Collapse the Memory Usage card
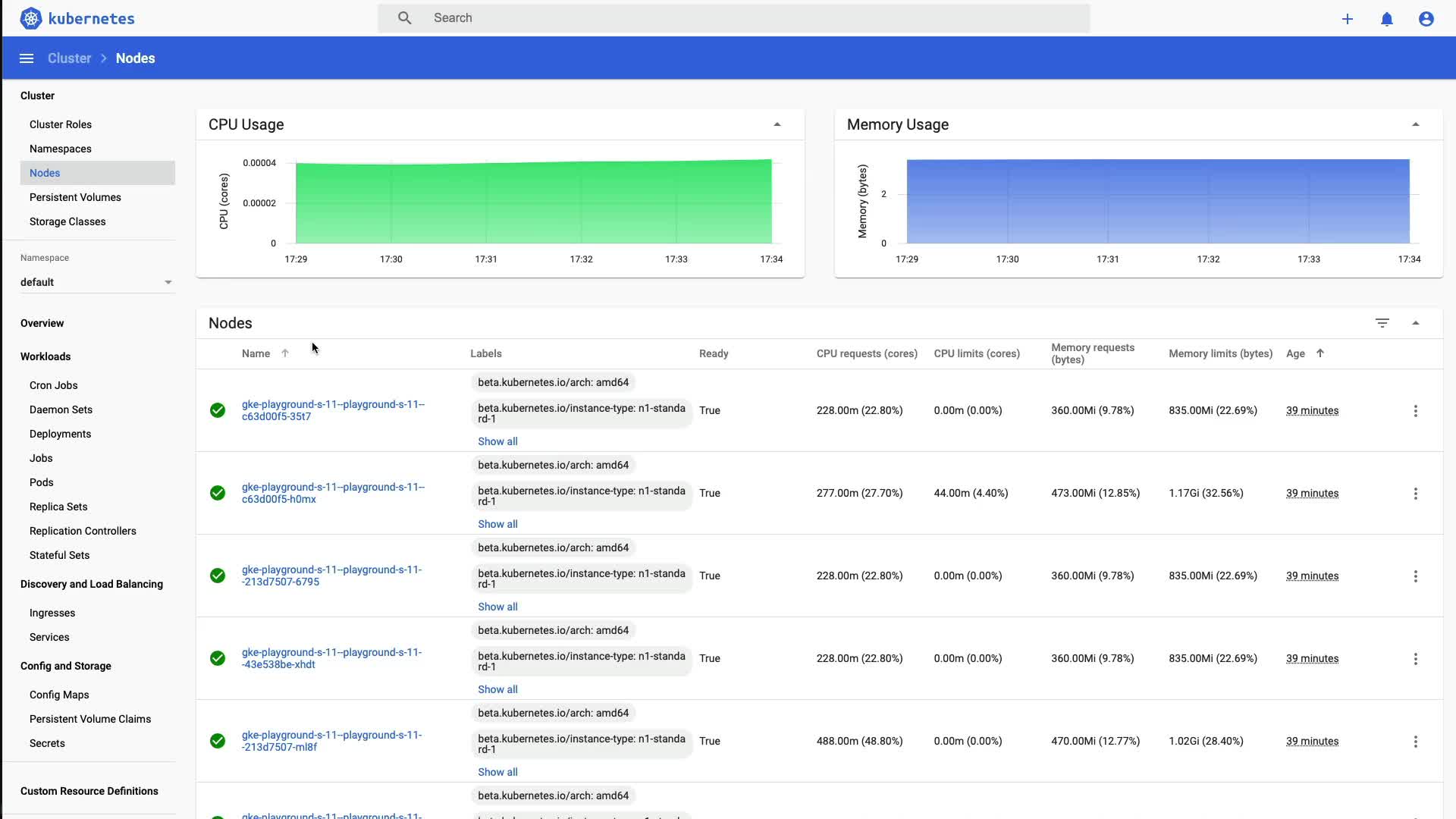Viewport: 1456px width, 819px height. (1415, 124)
